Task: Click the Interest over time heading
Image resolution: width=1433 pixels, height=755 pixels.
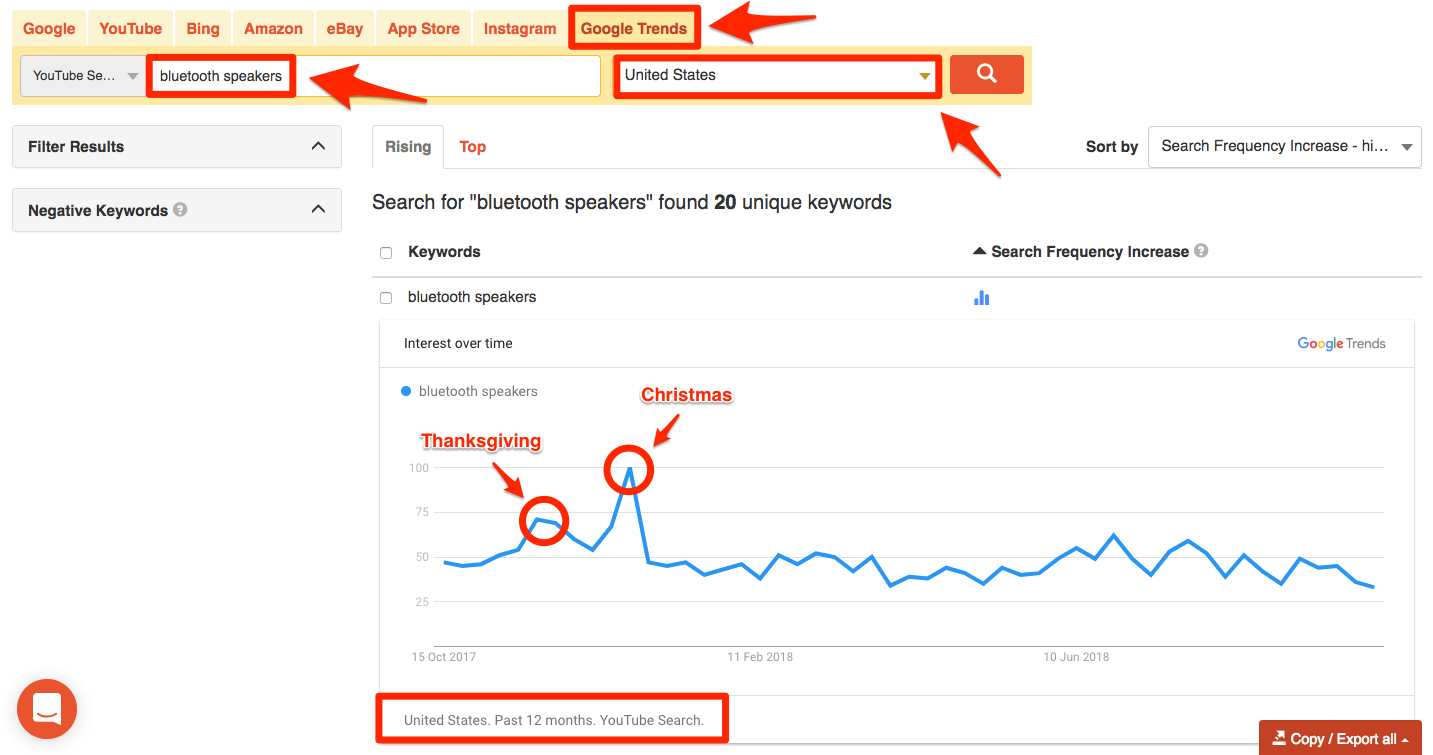Action: 458,343
